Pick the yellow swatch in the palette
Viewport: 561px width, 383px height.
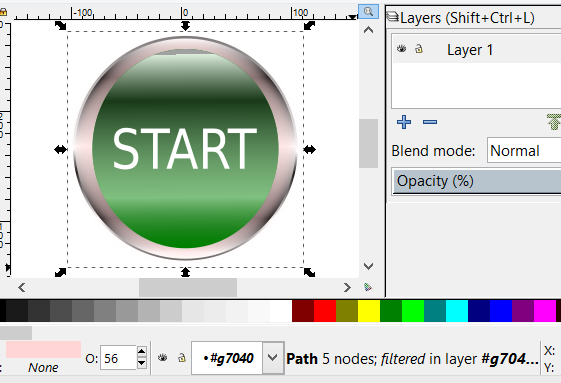tap(369, 311)
